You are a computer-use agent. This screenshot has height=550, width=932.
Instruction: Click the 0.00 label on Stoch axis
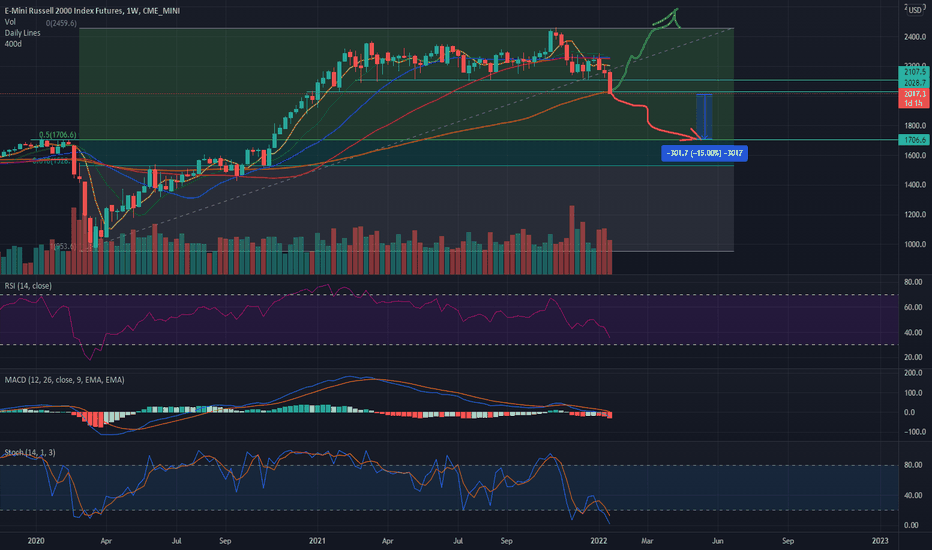pos(911,526)
